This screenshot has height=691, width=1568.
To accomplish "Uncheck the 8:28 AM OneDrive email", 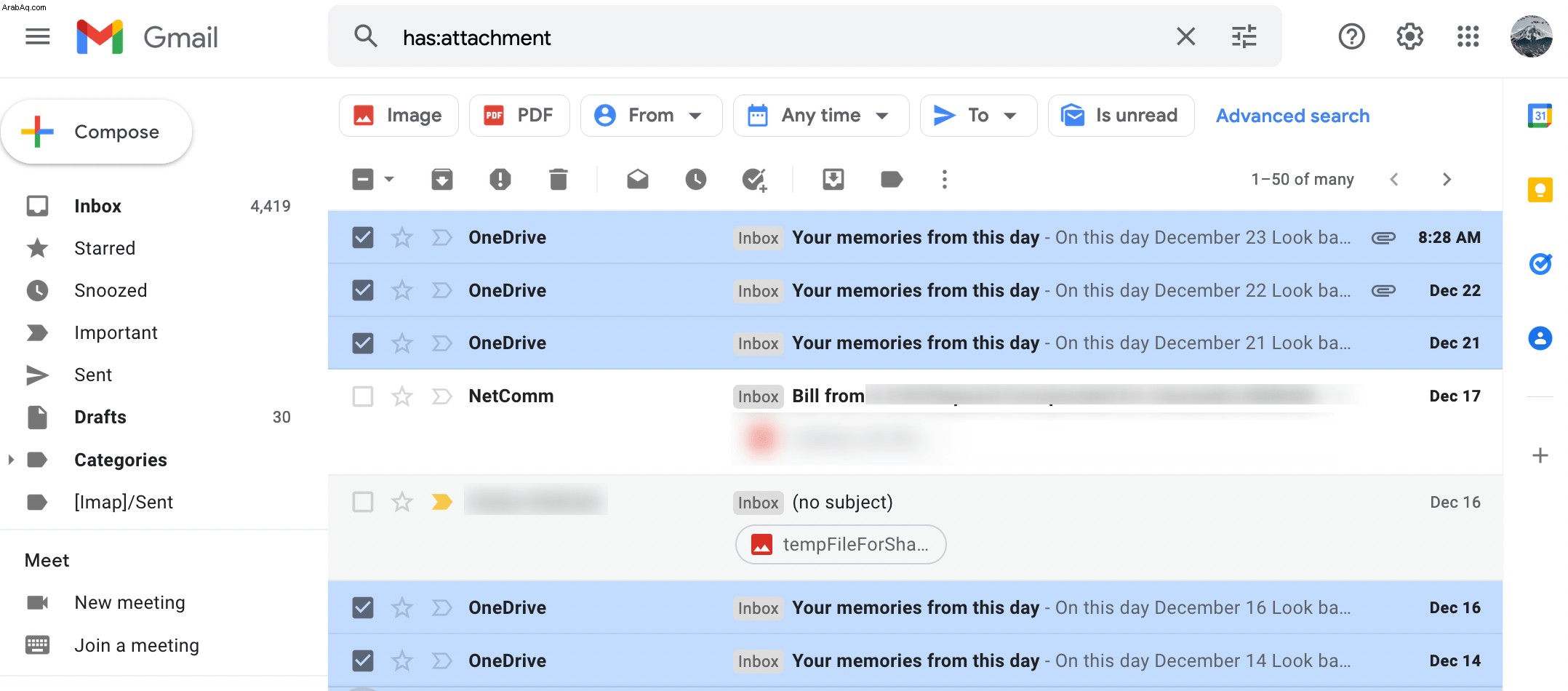I will pos(363,237).
